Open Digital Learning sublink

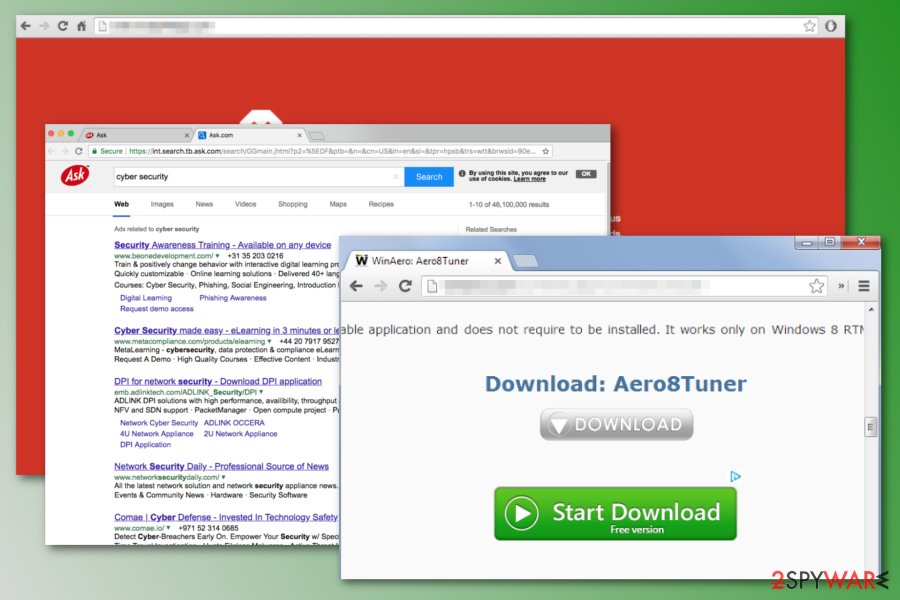[x=146, y=298]
